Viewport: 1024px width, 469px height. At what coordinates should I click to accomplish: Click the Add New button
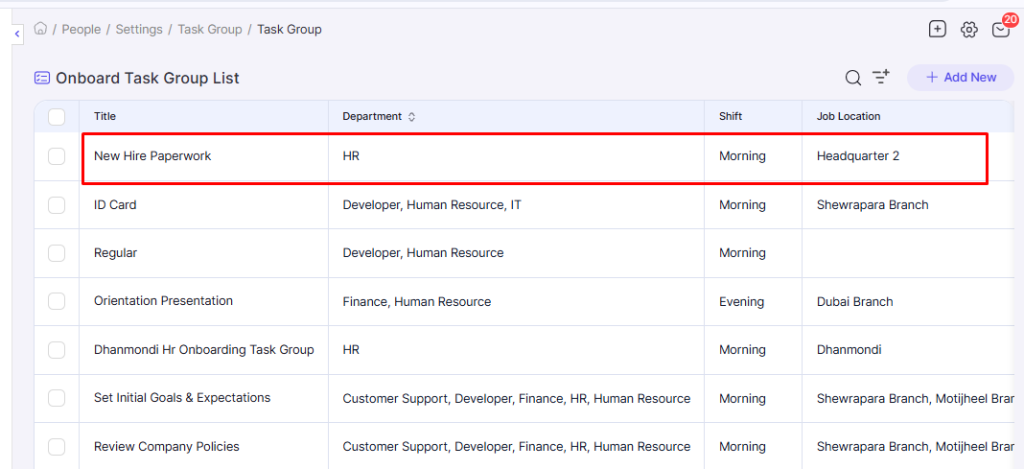[961, 77]
